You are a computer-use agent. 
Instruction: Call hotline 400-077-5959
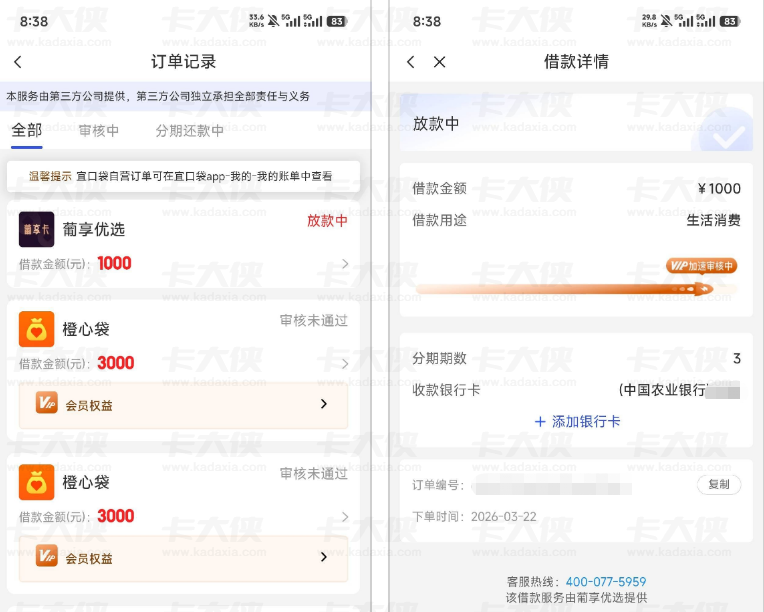pos(606,582)
